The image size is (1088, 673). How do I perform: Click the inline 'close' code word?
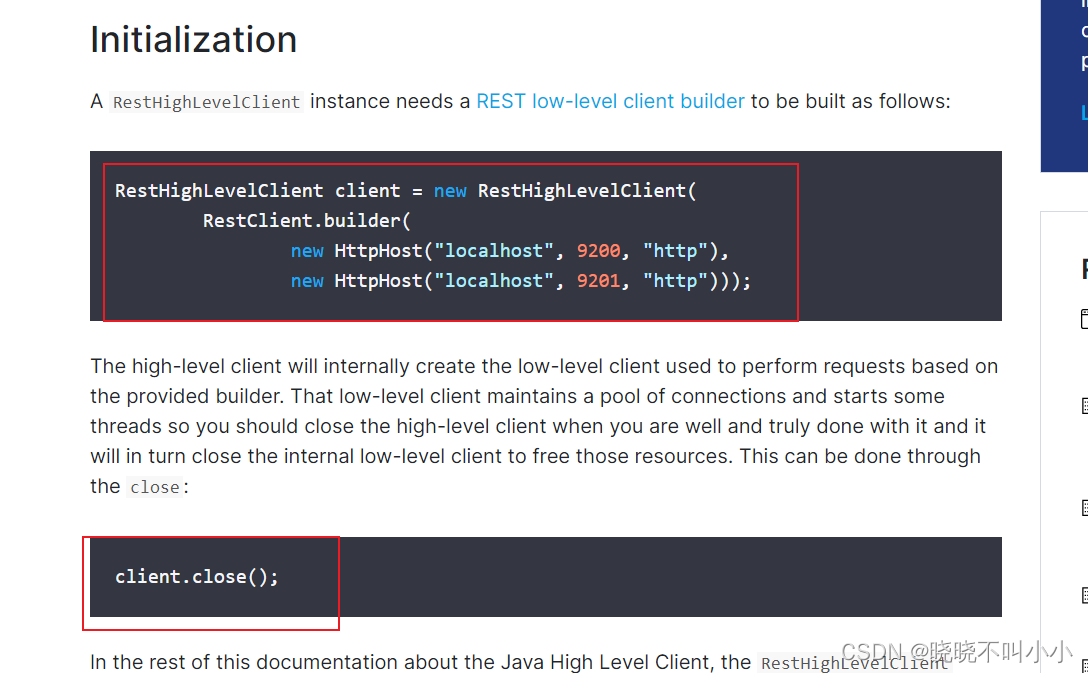(155, 487)
